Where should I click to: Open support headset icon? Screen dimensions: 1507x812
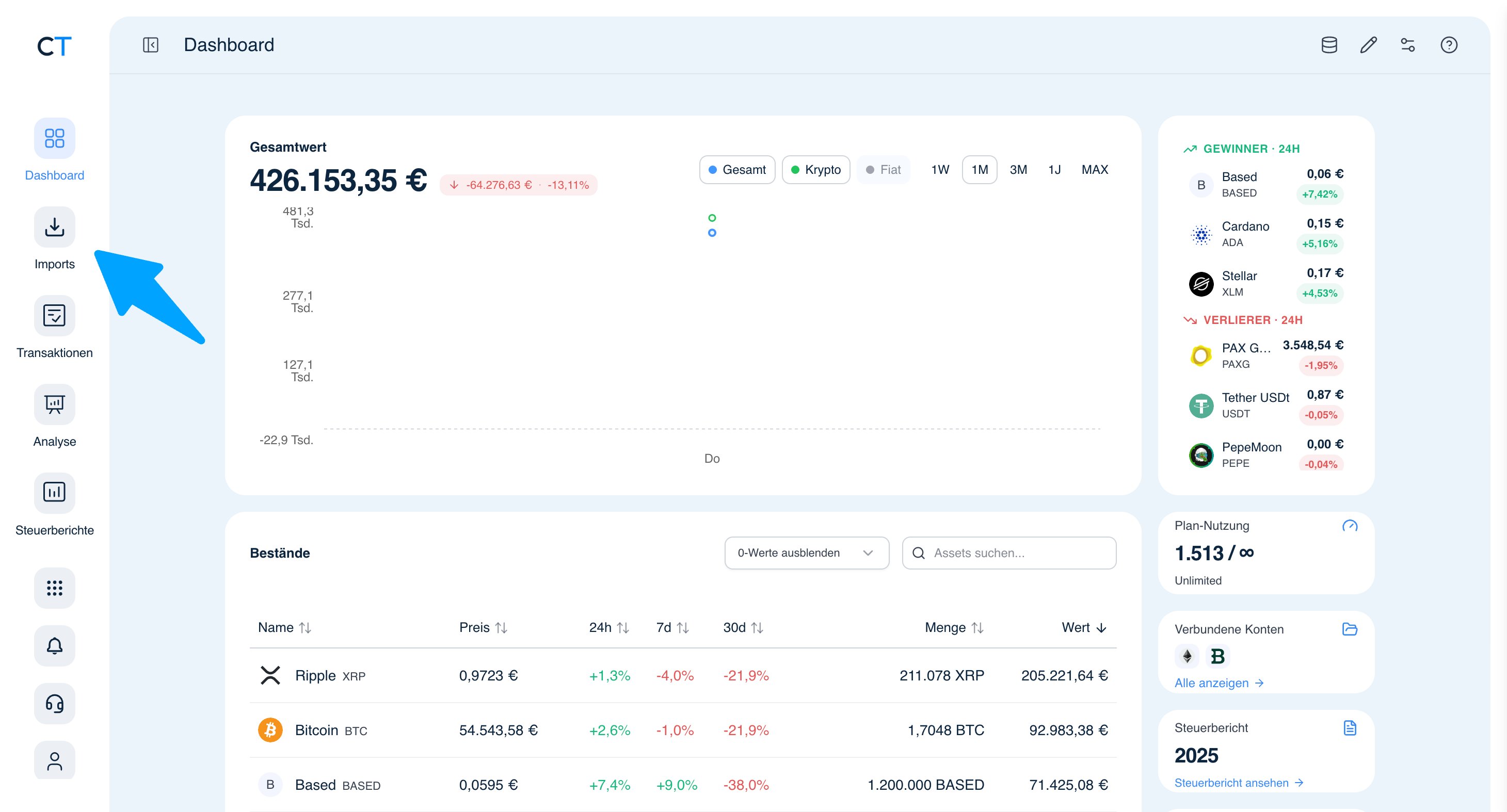[54, 703]
